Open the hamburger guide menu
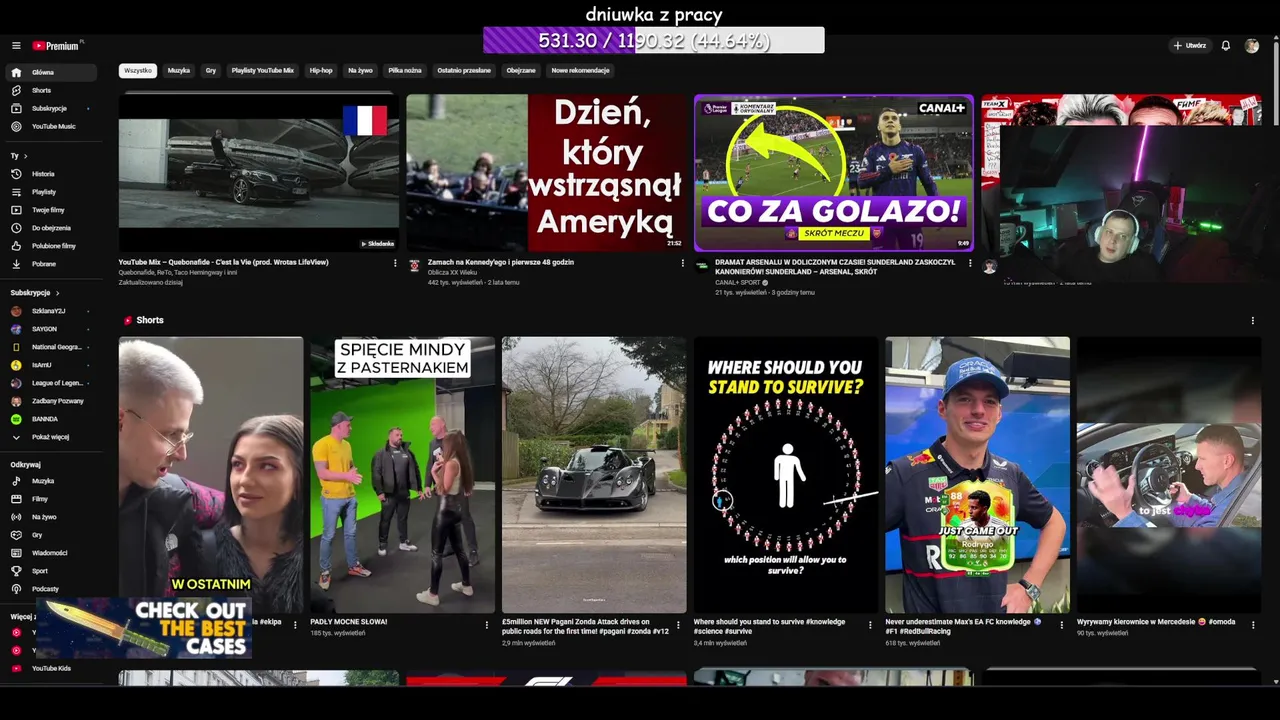The image size is (1280, 720). pyautogui.click(x=16, y=46)
